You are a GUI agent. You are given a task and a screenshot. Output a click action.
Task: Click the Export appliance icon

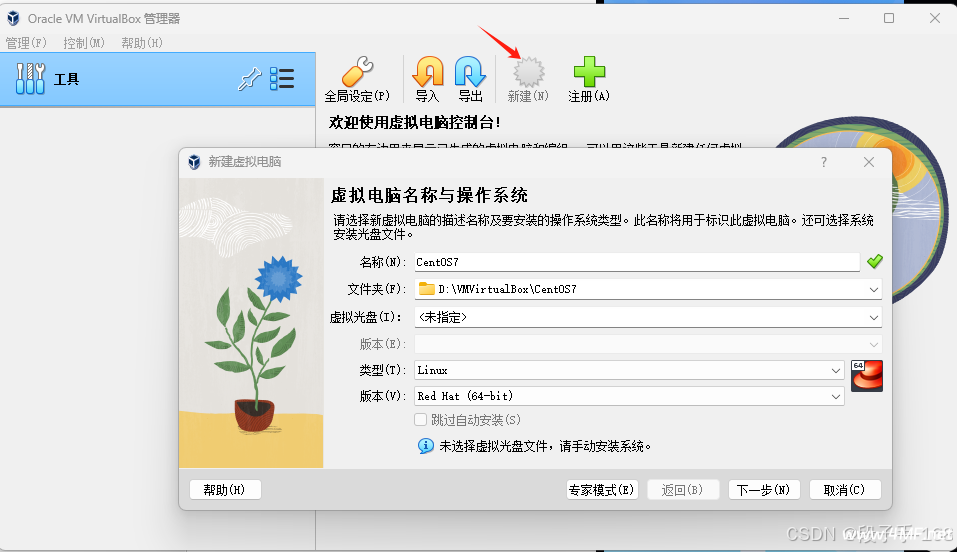point(470,74)
